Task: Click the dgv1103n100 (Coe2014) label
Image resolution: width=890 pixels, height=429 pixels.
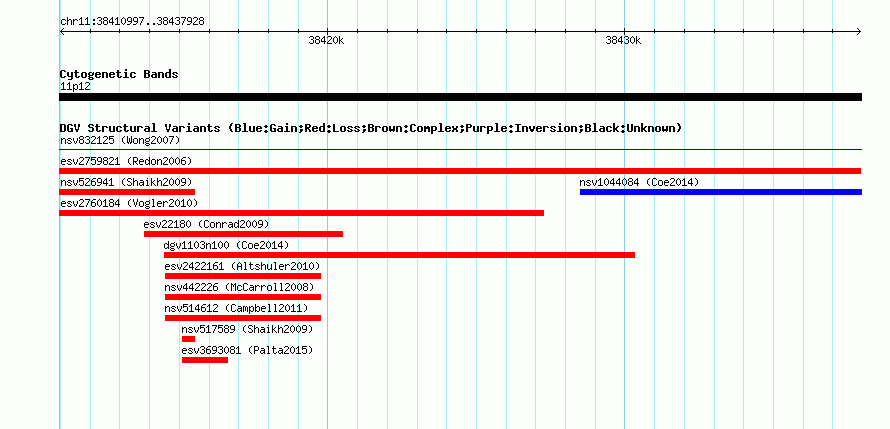Action: click(x=226, y=245)
